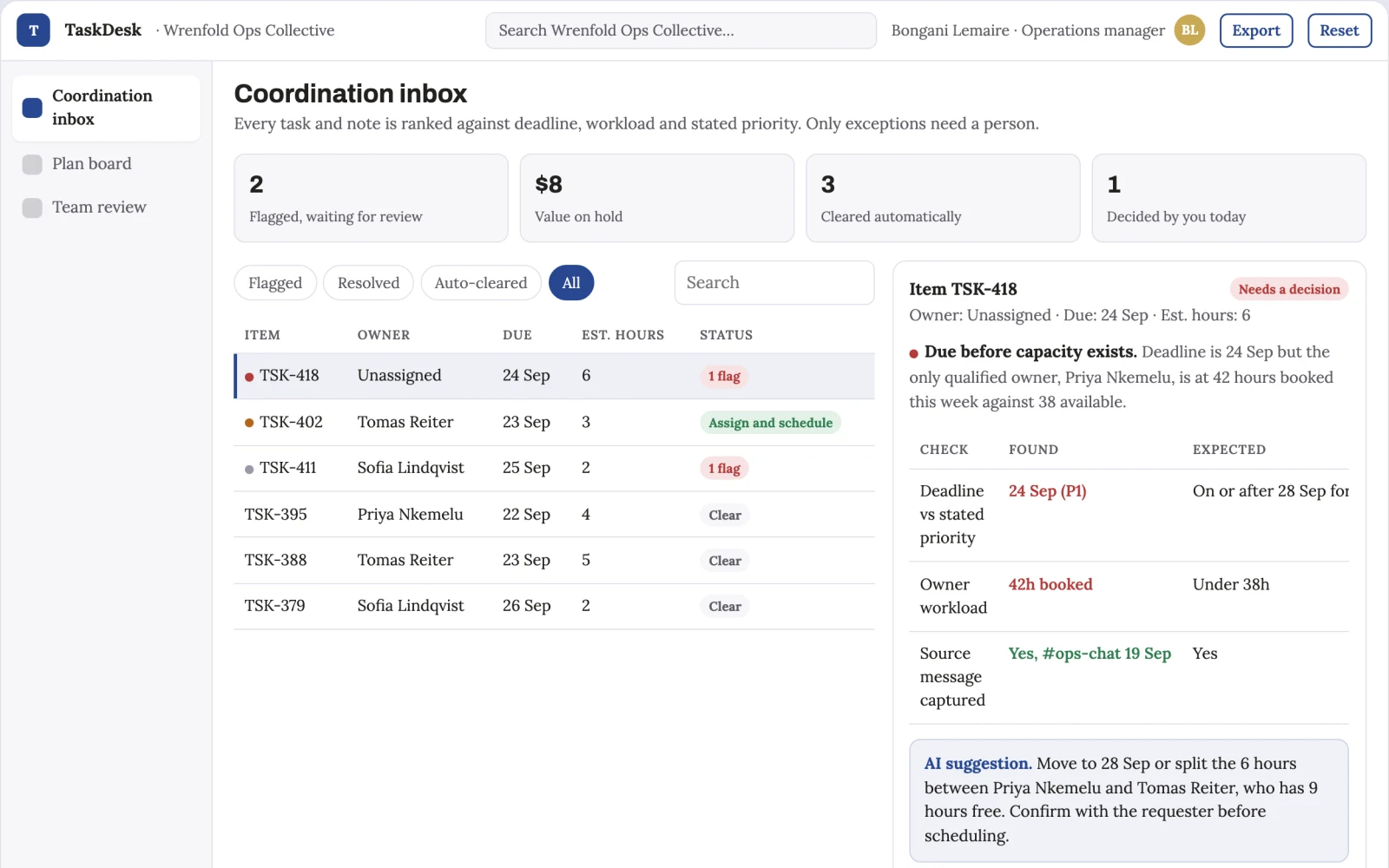Click the STATUS column header
Viewport: 1389px width, 868px height.
[726, 335]
